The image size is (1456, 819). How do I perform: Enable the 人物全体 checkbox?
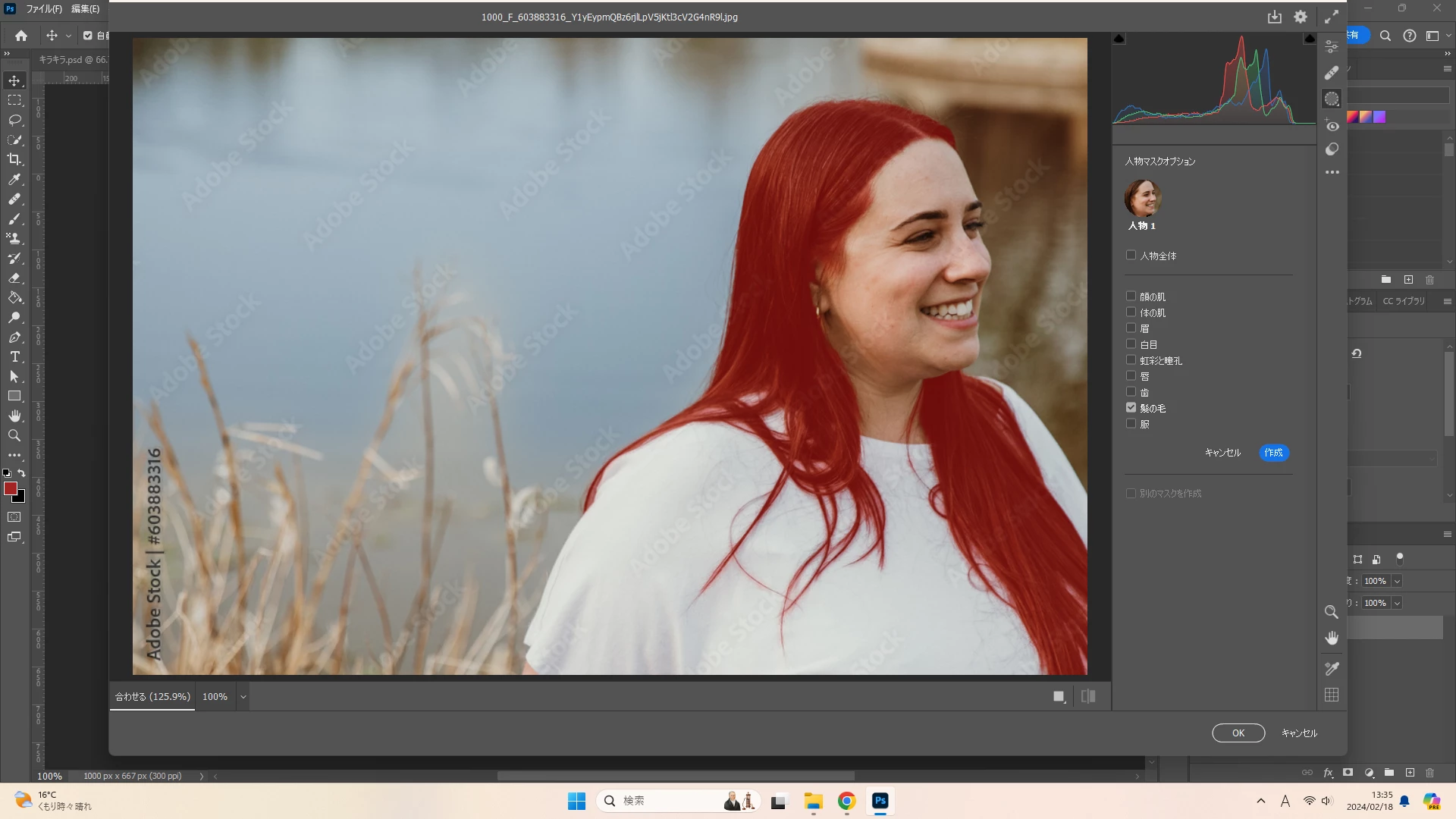(x=1131, y=256)
